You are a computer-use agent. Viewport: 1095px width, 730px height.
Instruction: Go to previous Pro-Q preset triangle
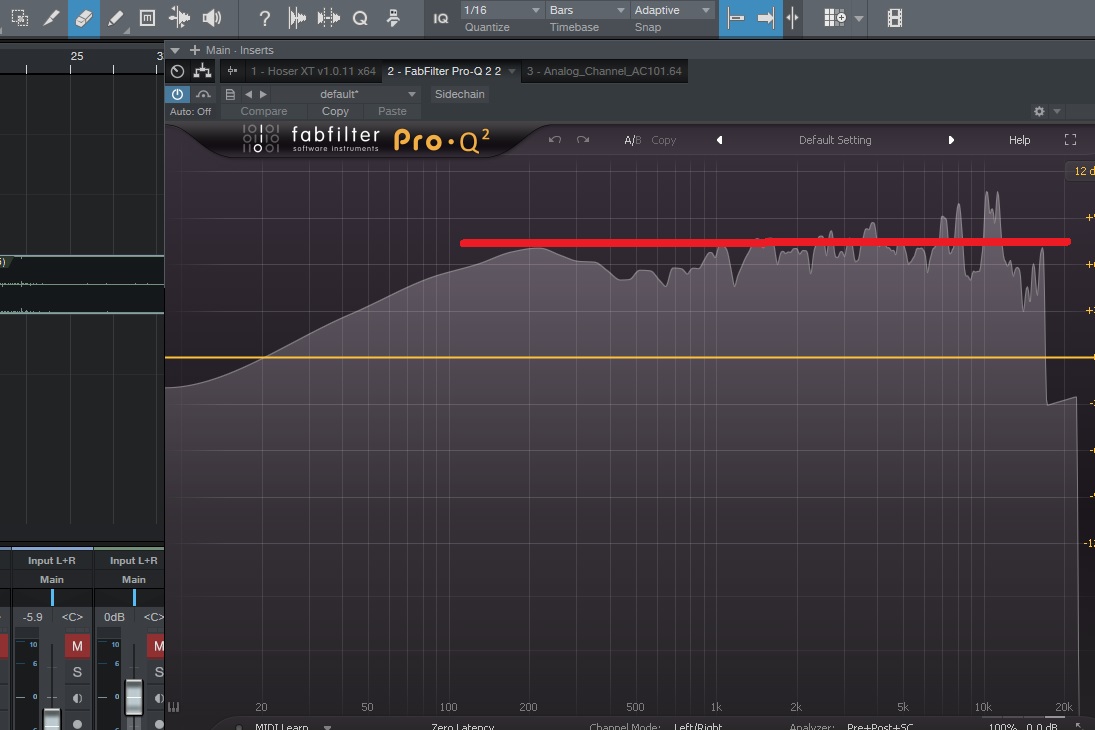[x=719, y=140]
